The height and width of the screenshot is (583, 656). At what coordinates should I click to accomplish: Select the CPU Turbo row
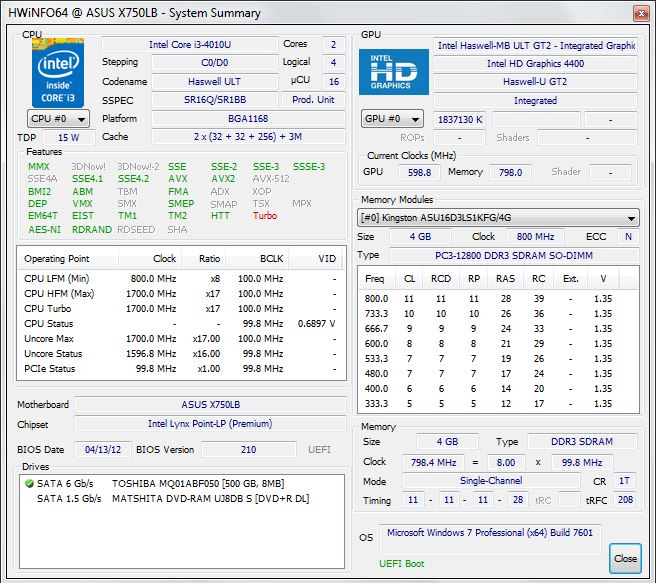pyautogui.click(x=181, y=309)
